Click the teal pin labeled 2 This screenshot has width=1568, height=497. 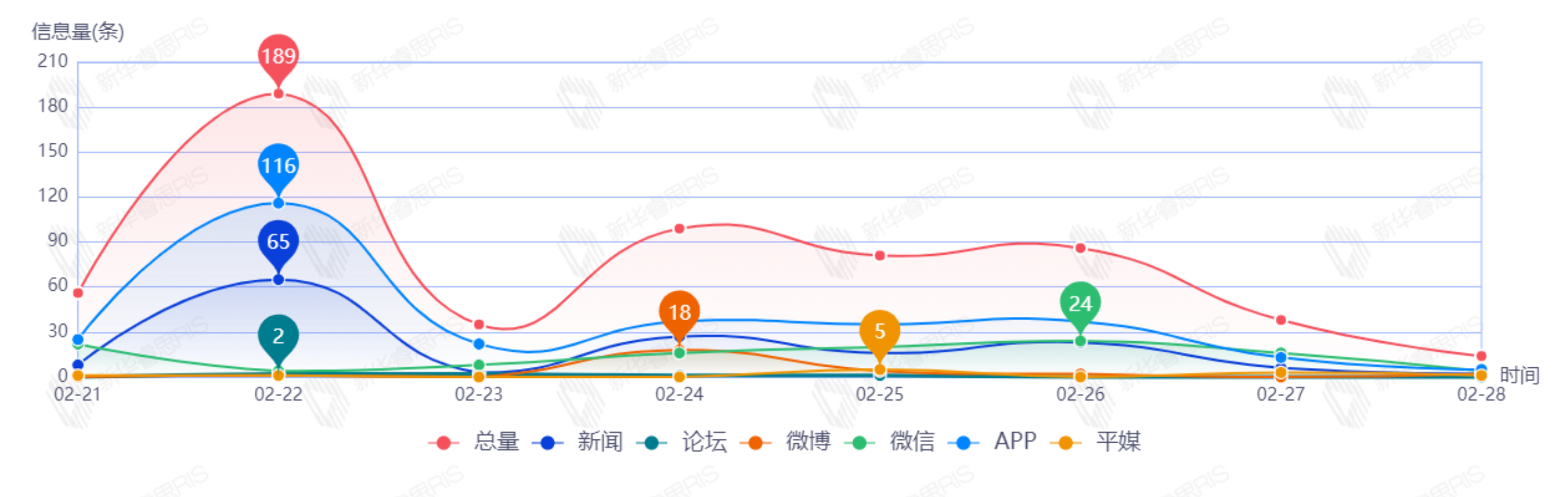click(x=278, y=336)
